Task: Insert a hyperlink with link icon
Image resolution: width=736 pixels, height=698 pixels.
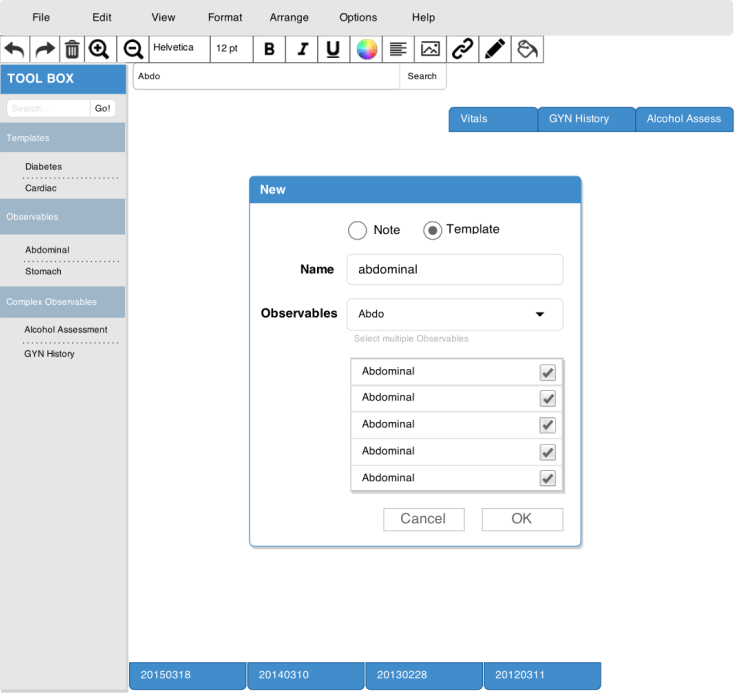Action: (461, 49)
